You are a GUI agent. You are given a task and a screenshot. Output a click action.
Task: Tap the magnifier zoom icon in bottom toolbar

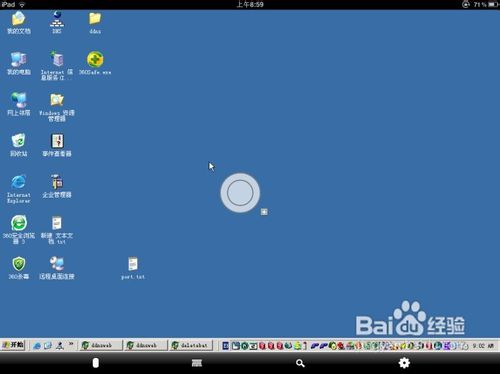tap(300, 363)
